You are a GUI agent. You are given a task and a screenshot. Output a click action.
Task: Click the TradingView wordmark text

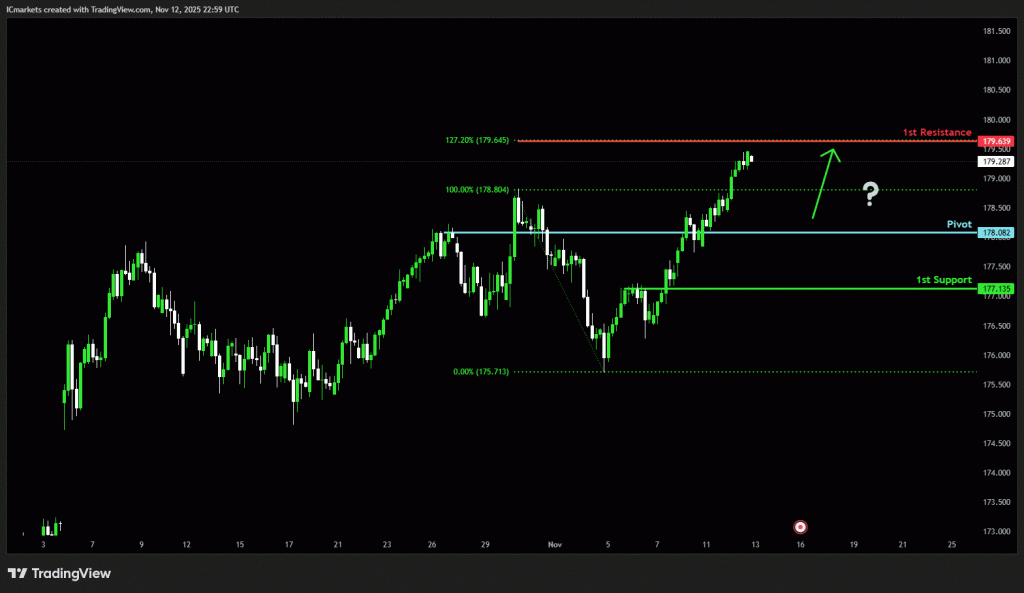[71, 573]
